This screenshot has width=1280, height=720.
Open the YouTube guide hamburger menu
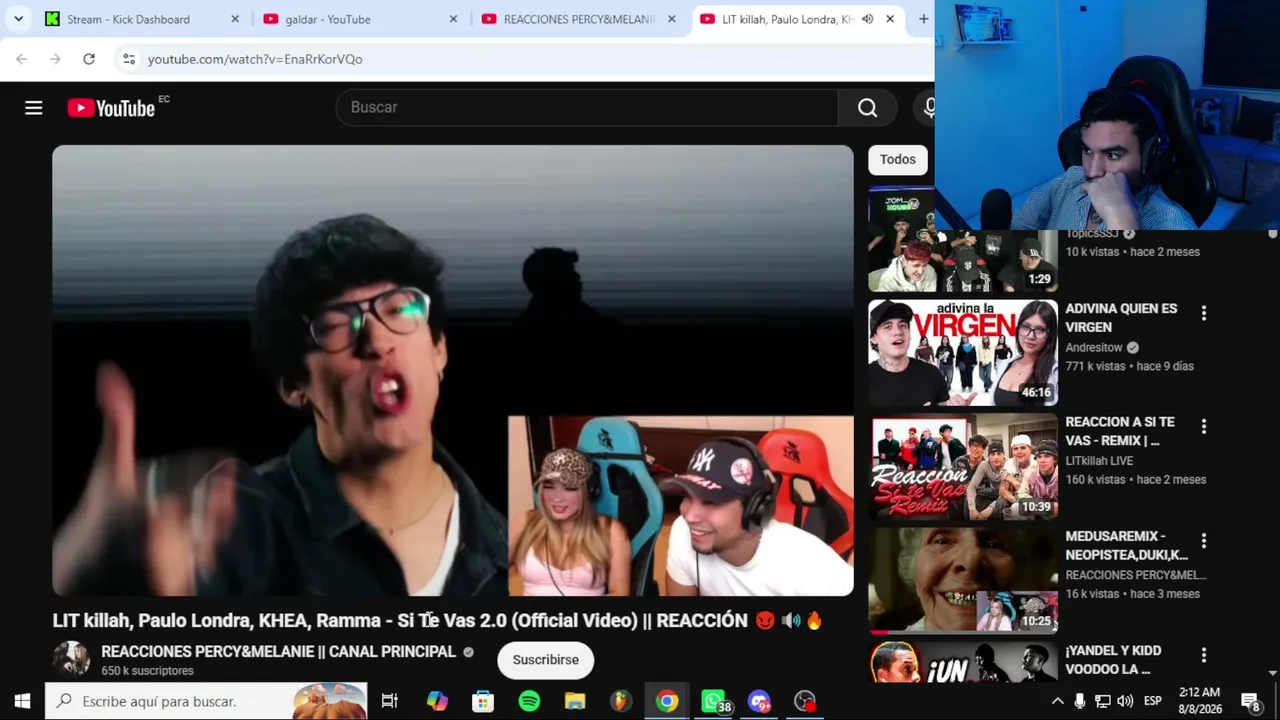(x=34, y=107)
